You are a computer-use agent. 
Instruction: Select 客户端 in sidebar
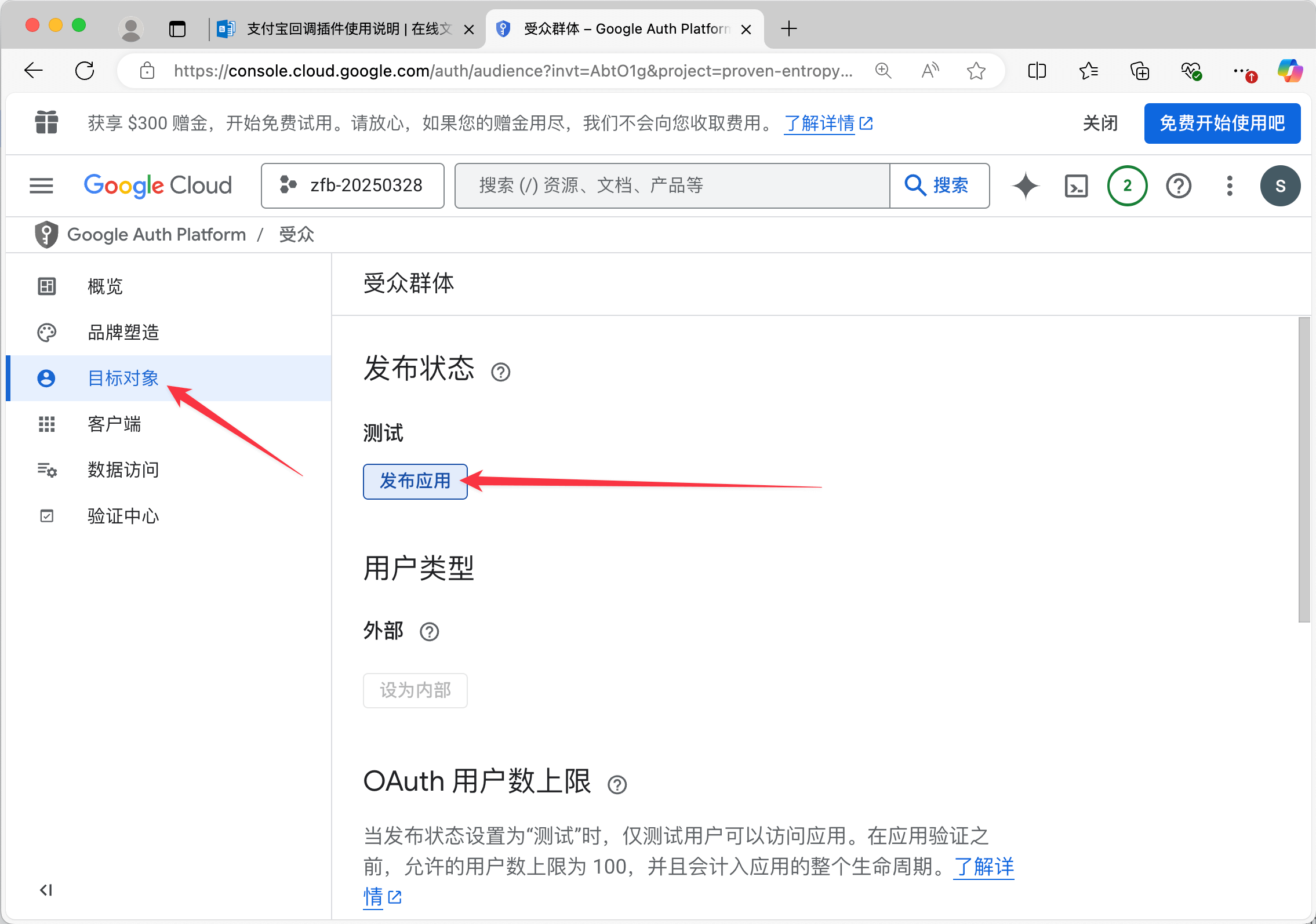[114, 424]
